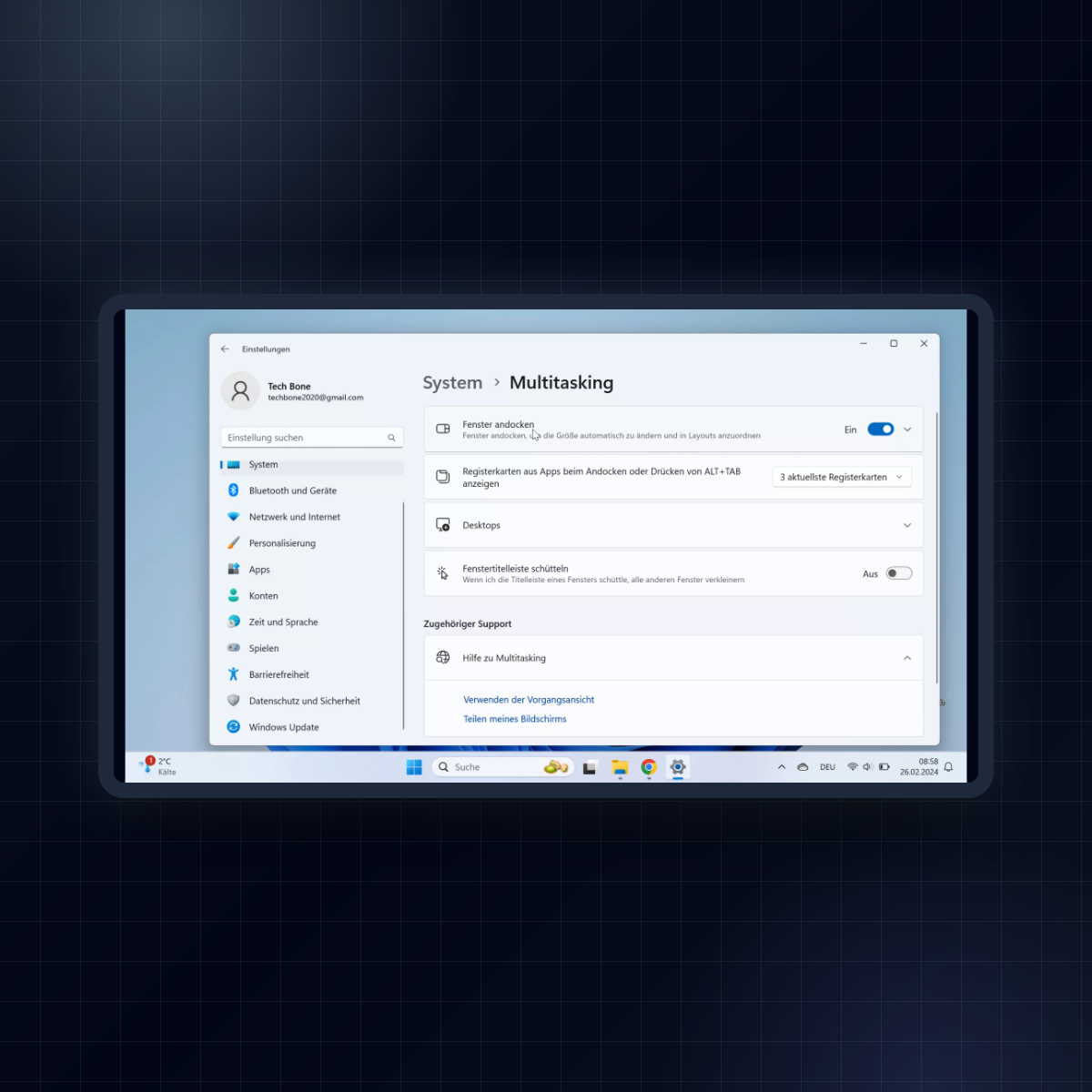The width and height of the screenshot is (1092, 1092).
Task: Click the settings content vertical scrollbar
Action: (x=936, y=546)
